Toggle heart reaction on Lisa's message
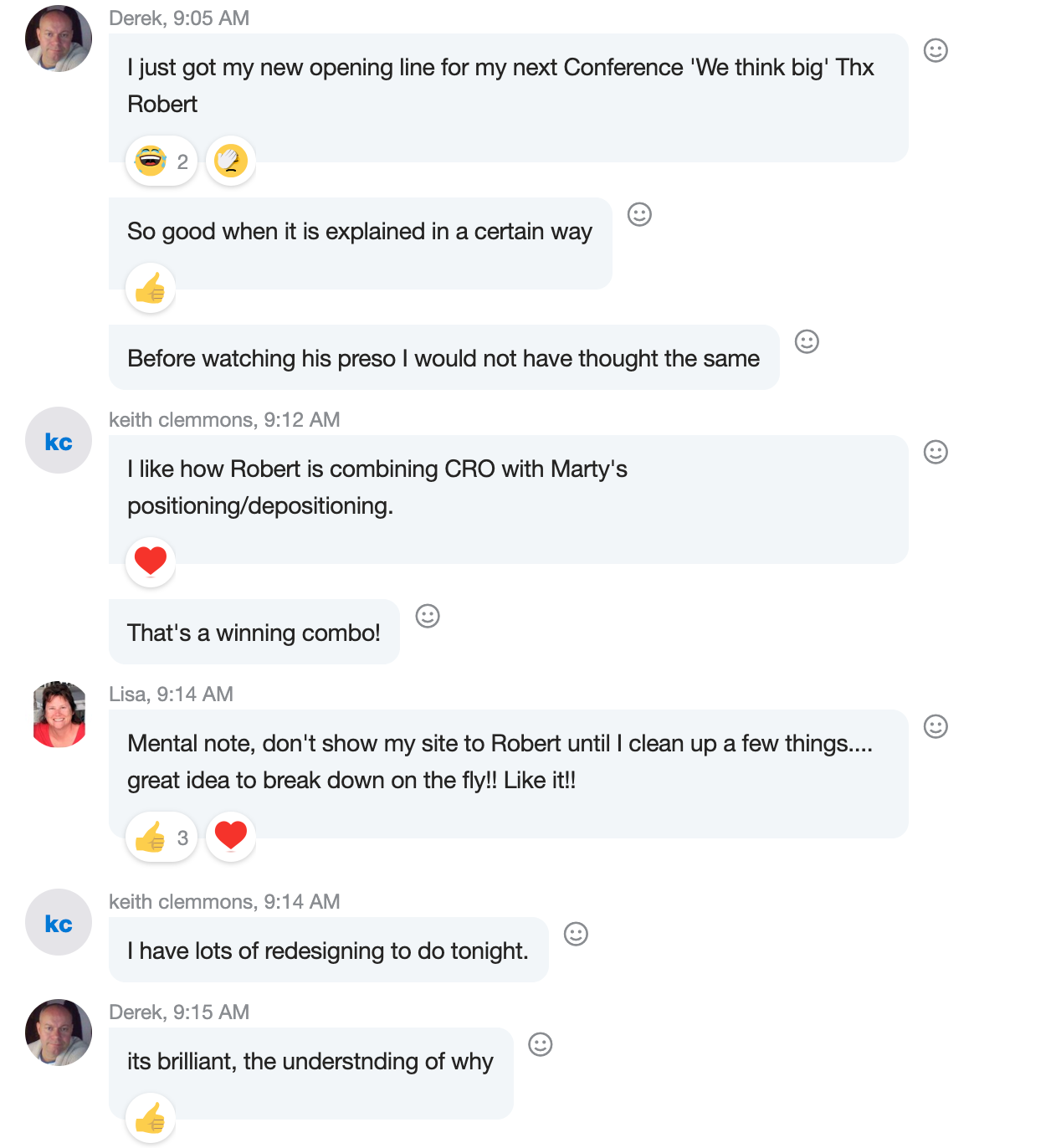 point(230,836)
